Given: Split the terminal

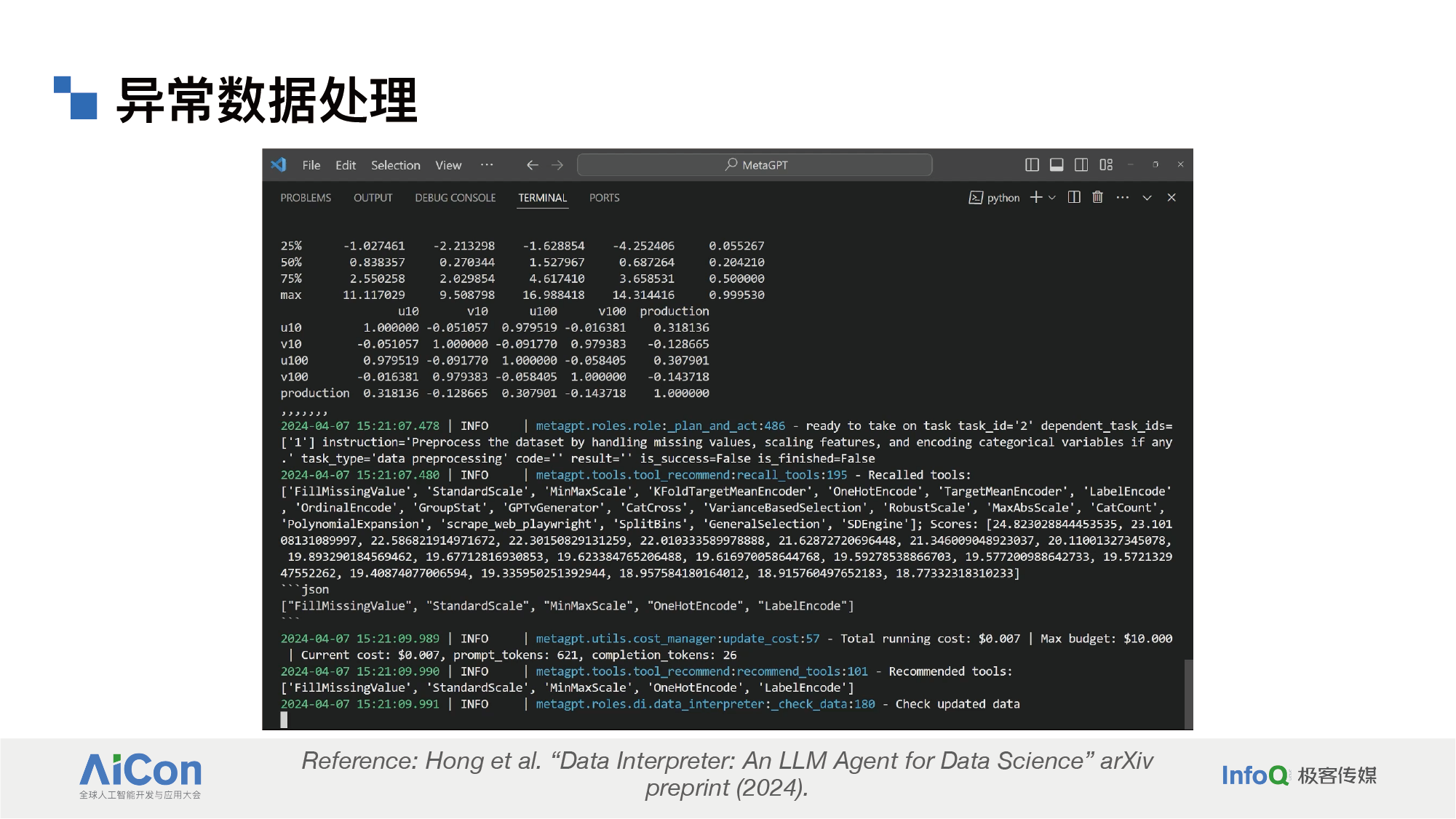Looking at the screenshot, I should [1074, 197].
